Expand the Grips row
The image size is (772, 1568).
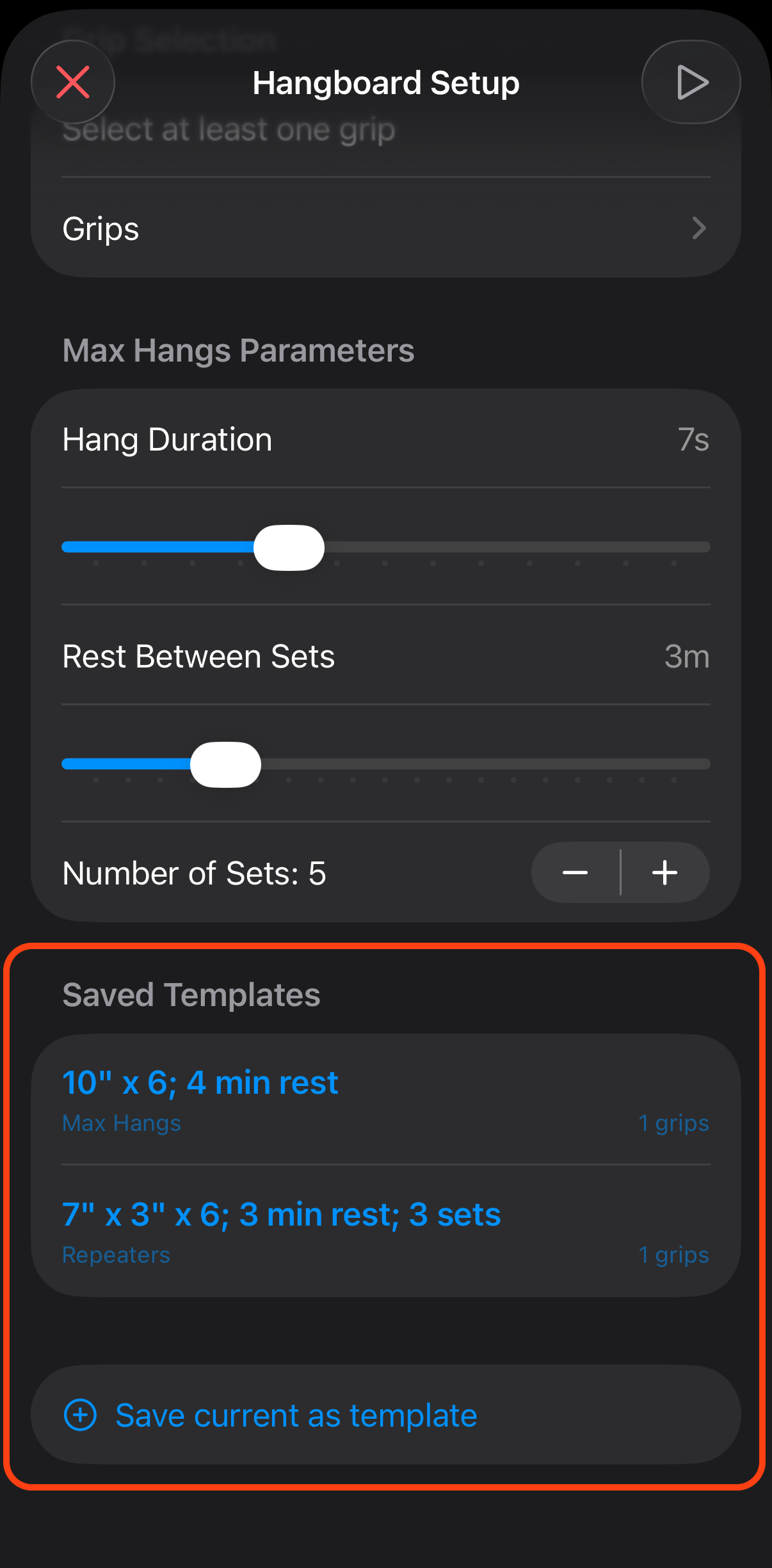[384, 228]
